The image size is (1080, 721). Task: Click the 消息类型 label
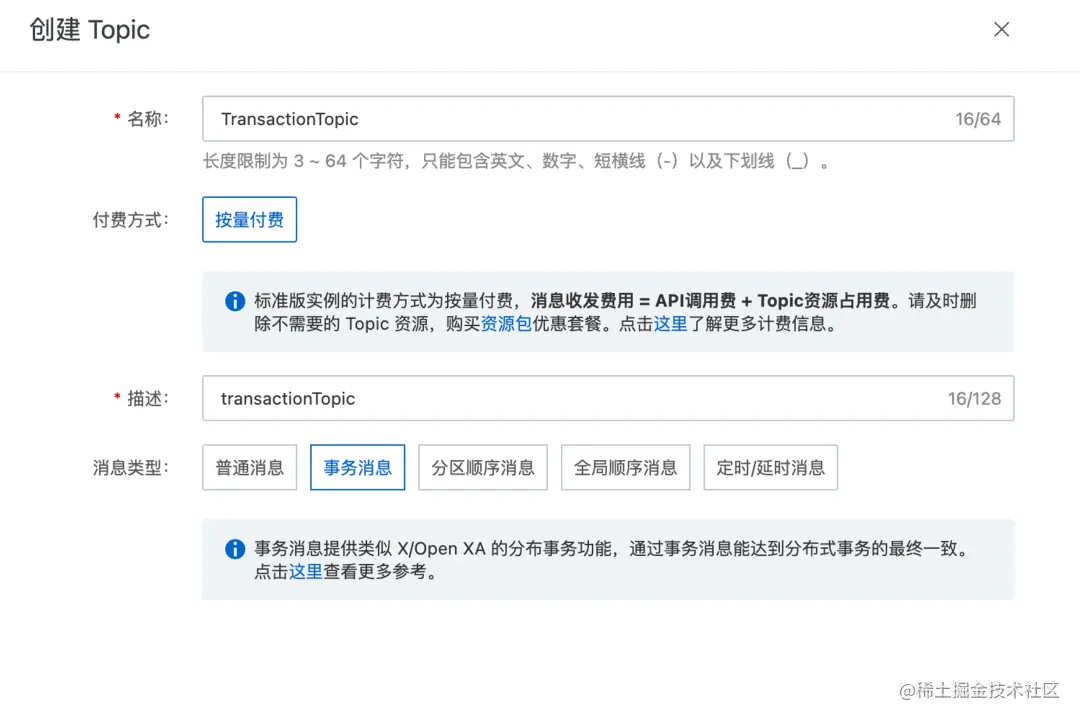[x=131, y=468]
